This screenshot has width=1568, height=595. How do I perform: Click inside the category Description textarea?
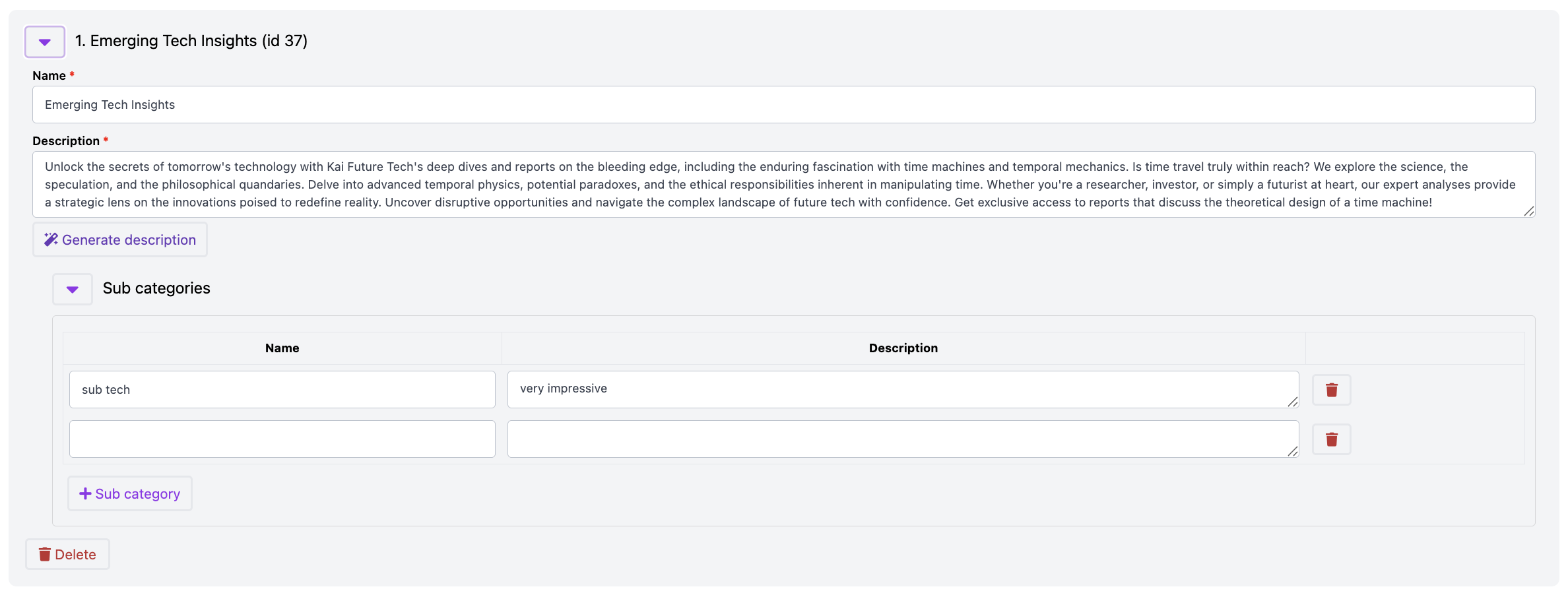pos(783,185)
